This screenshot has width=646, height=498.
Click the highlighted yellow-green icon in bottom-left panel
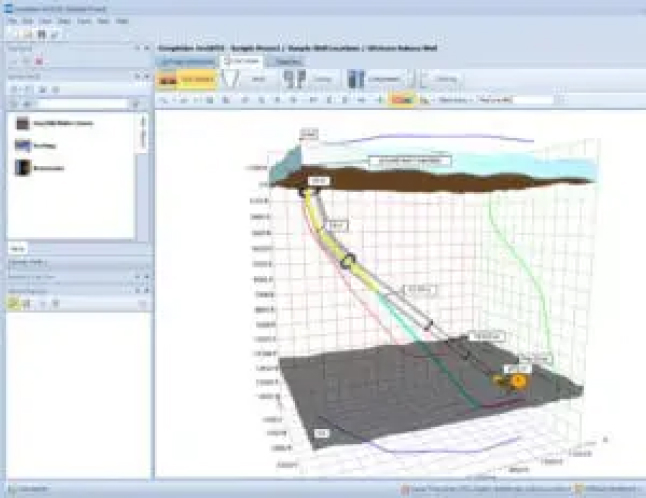13,302
